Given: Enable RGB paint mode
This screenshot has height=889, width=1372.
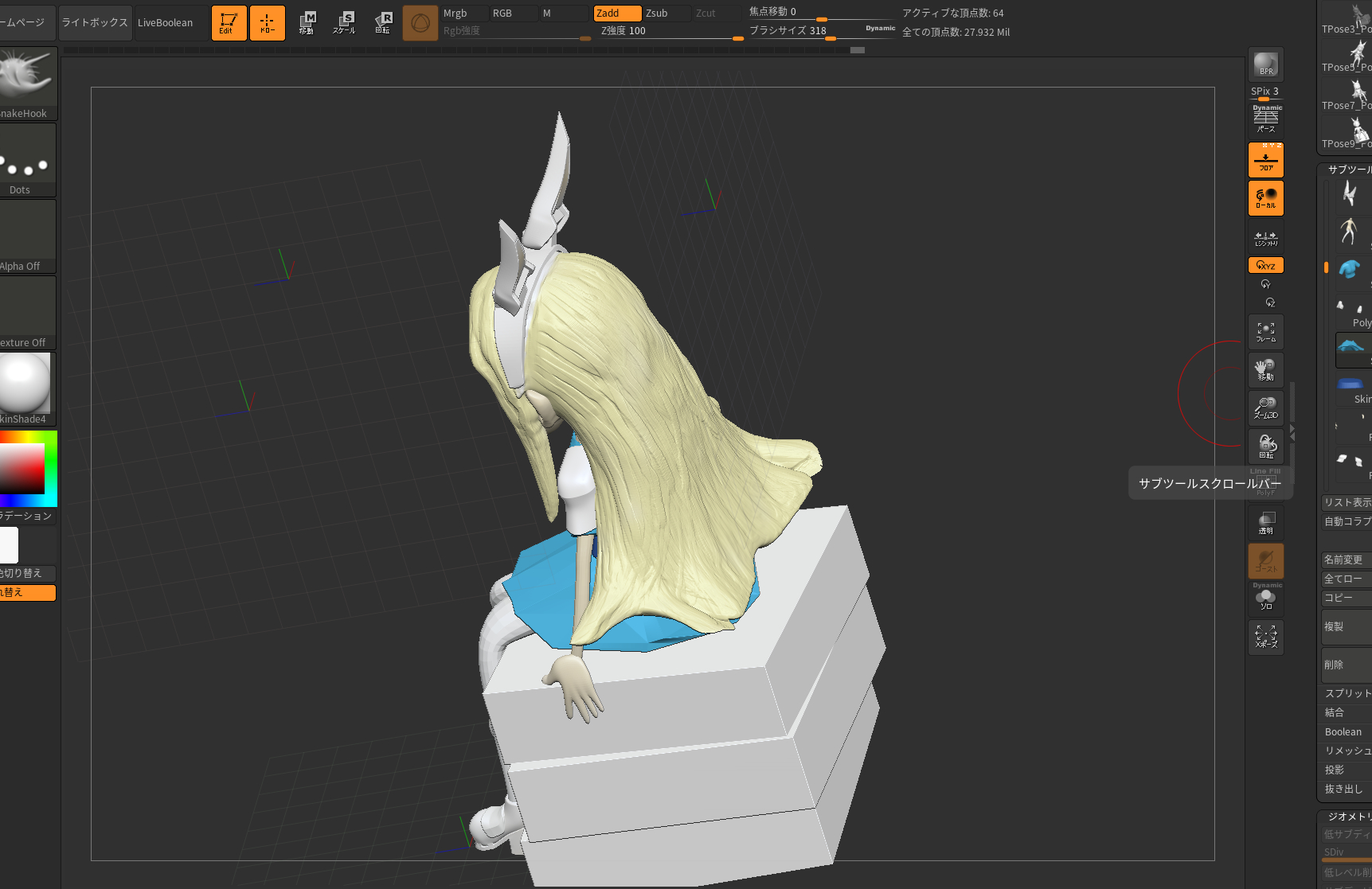Looking at the screenshot, I should click(x=514, y=14).
